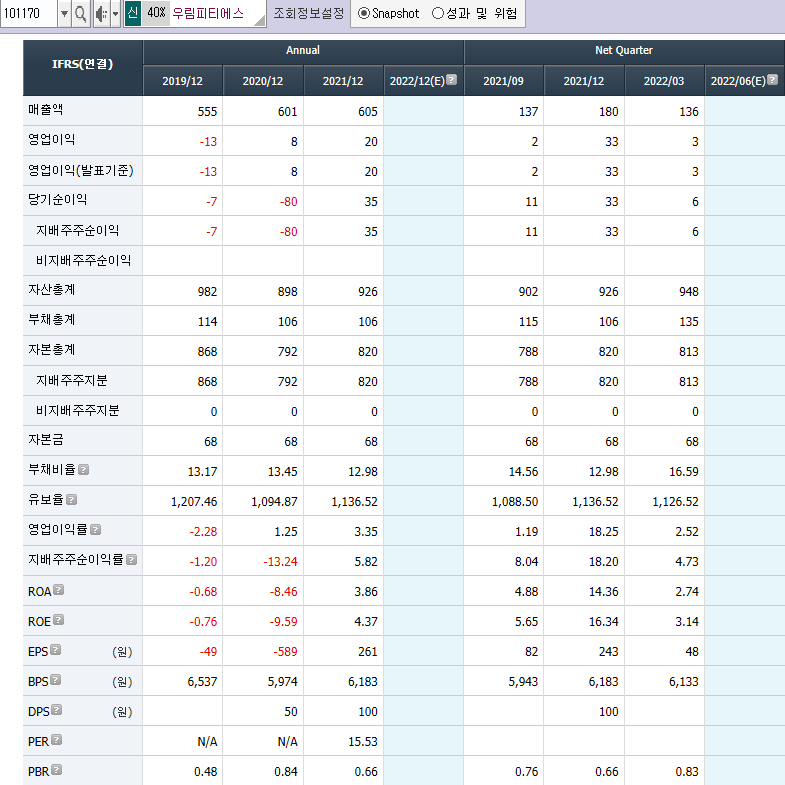The image size is (785, 785).
Task: Click the 2022/03 PBR value 0.83
Action: pos(687,772)
